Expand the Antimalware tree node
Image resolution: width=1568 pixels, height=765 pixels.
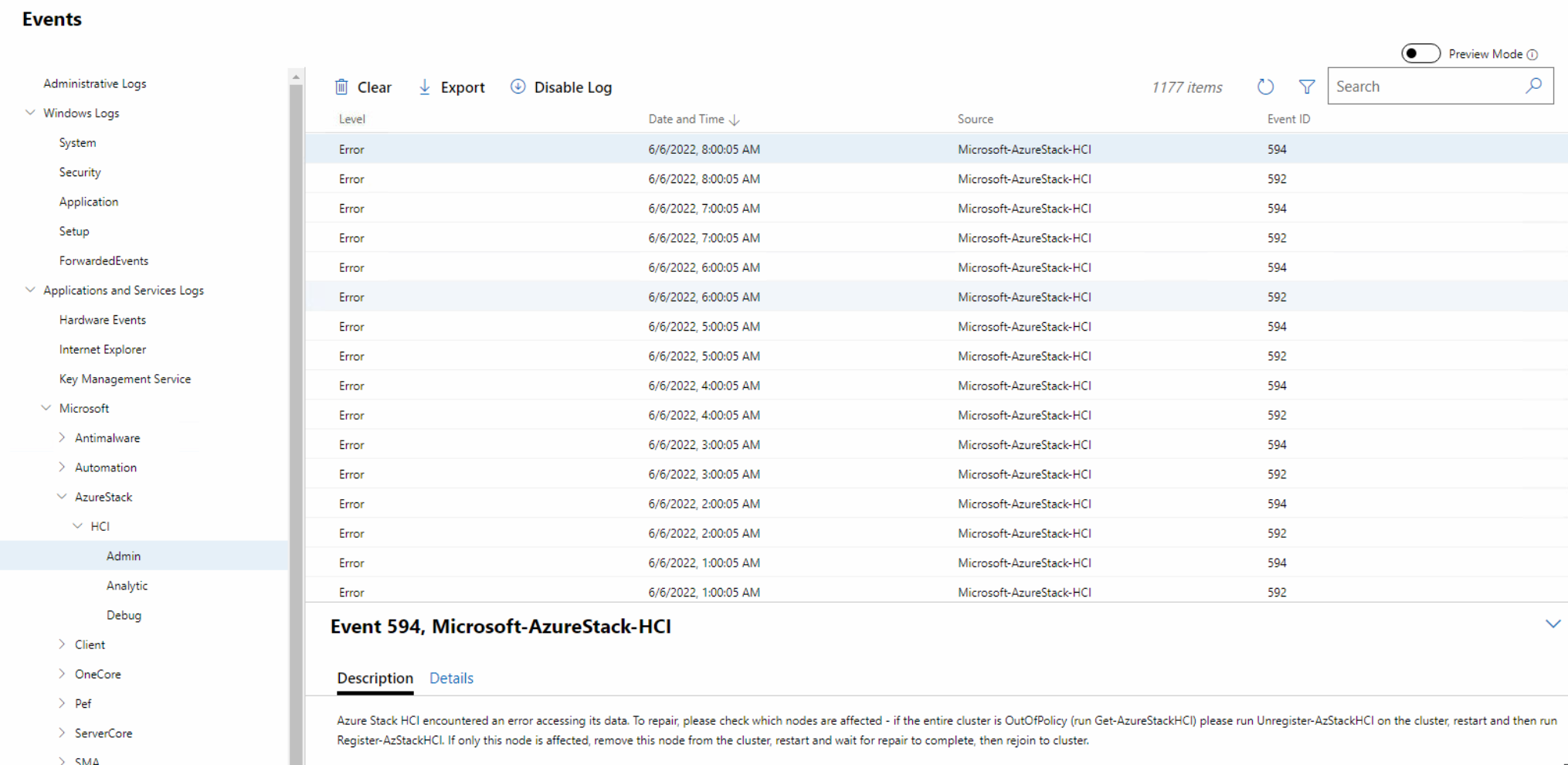click(63, 437)
